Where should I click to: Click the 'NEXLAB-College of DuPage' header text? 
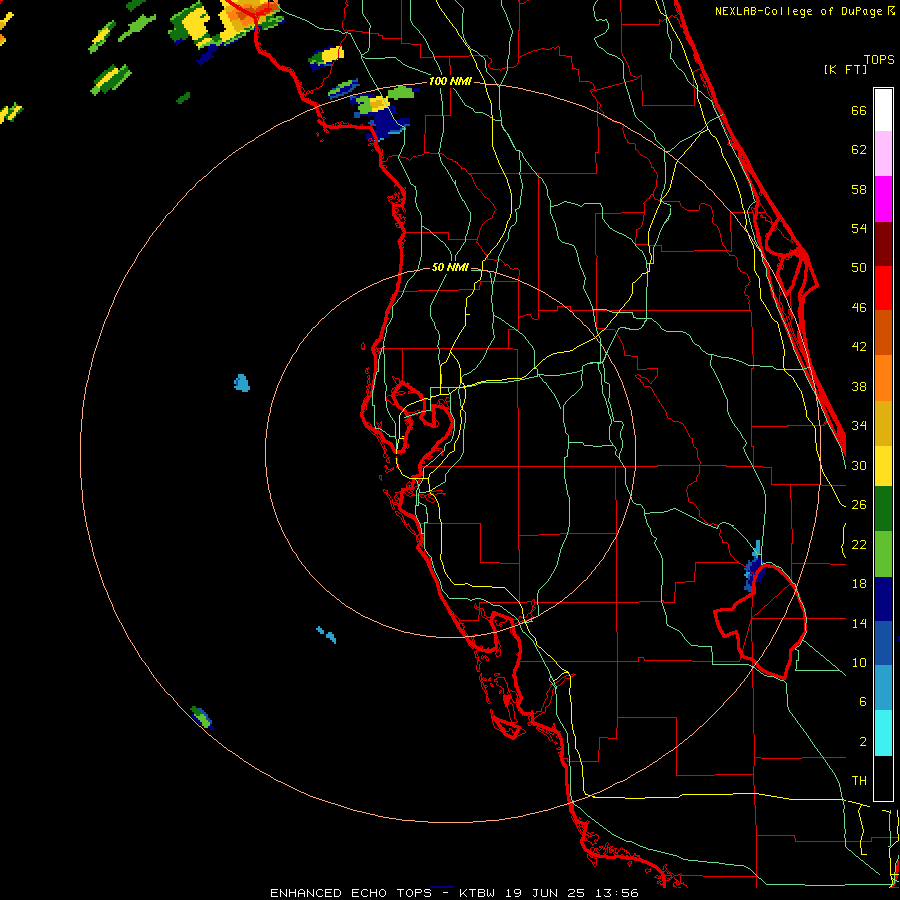[800, 11]
